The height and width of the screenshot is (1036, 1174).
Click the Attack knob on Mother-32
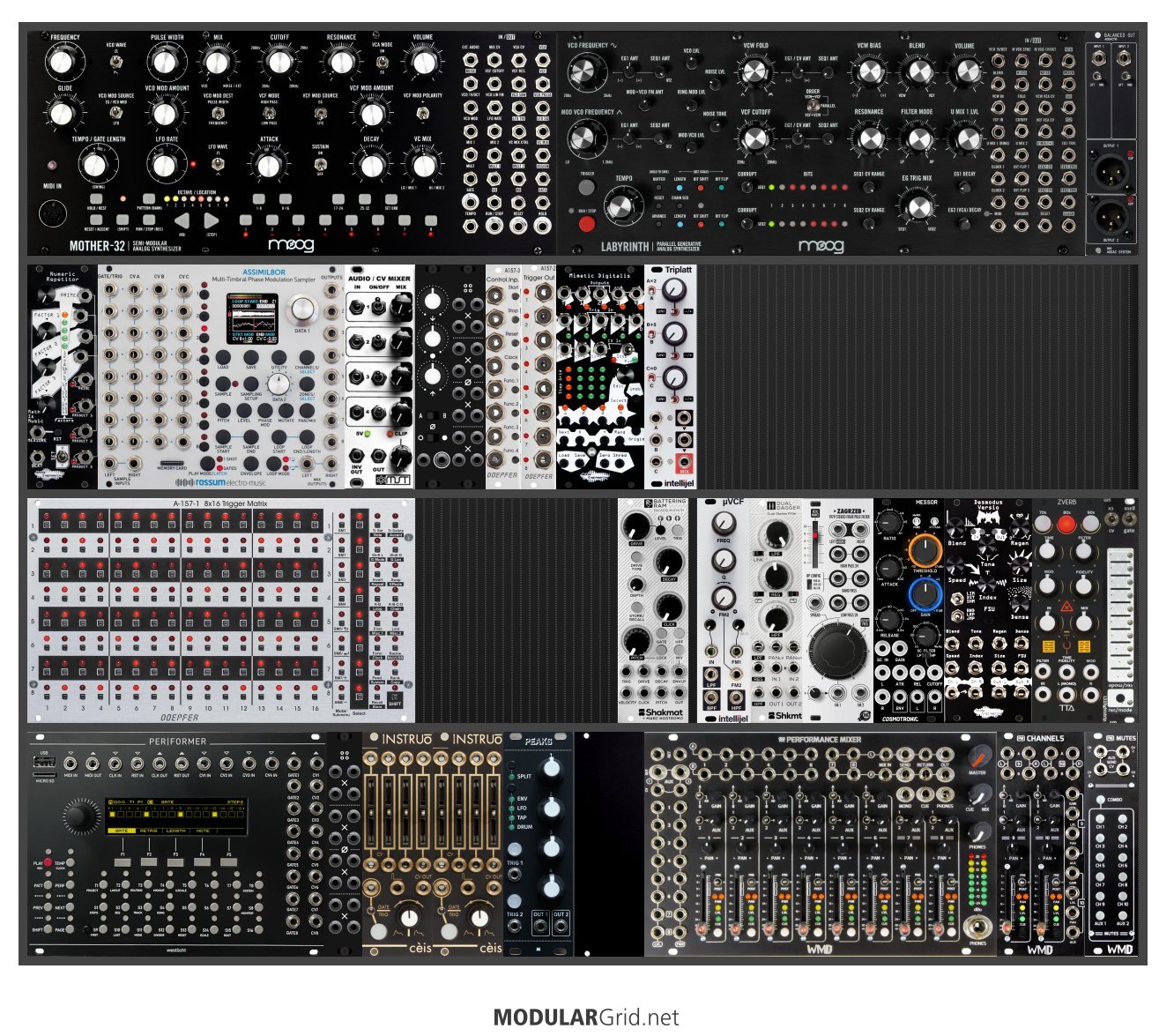[269, 164]
